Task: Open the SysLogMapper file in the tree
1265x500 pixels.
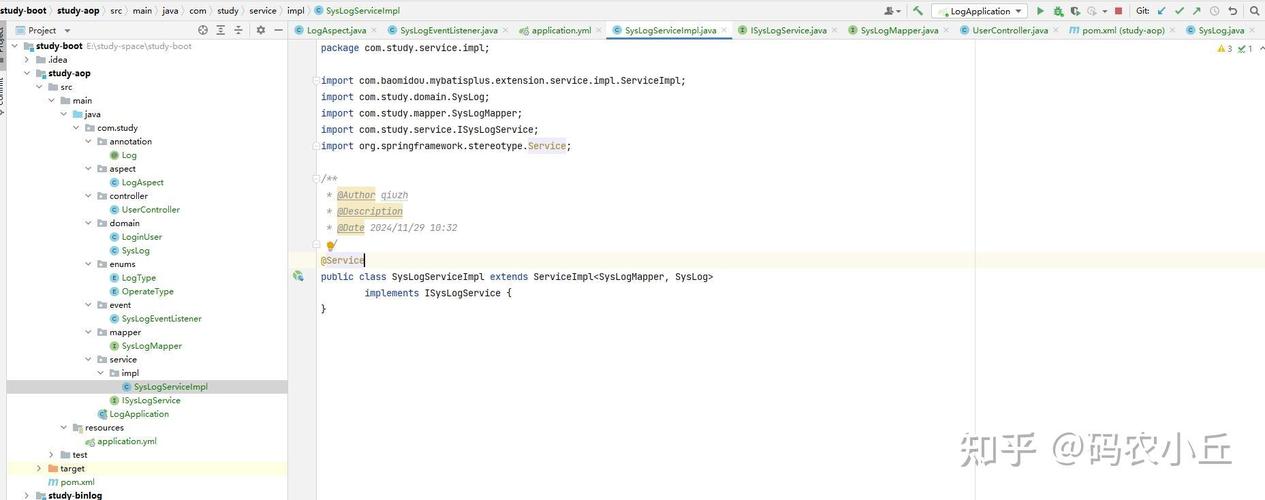Action: coord(151,346)
